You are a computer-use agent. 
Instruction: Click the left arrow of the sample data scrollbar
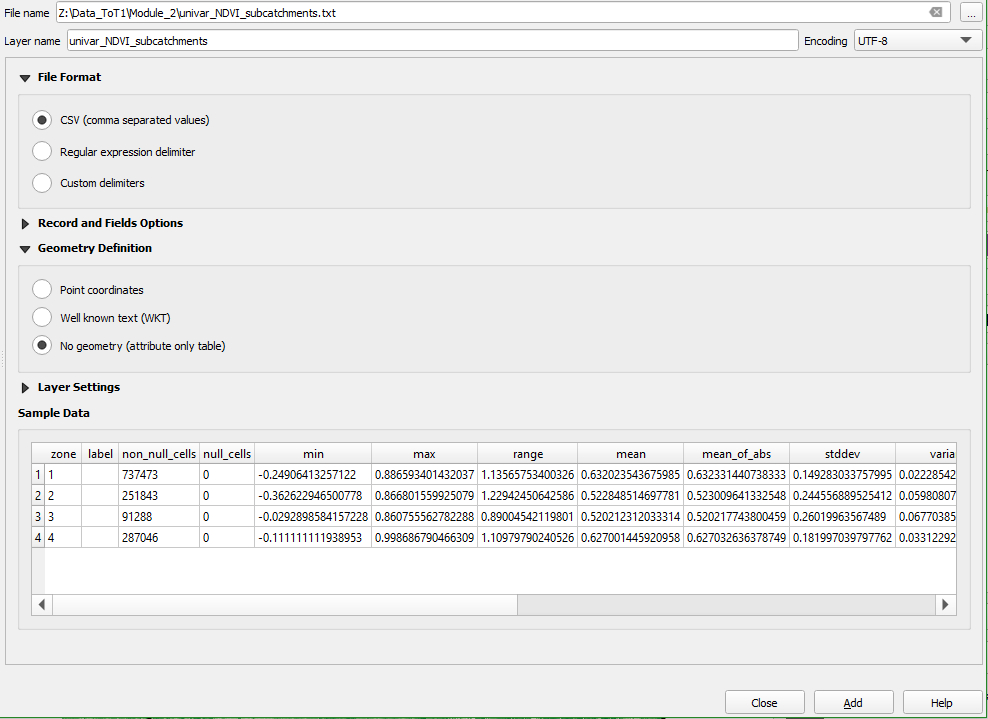[41, 604]
